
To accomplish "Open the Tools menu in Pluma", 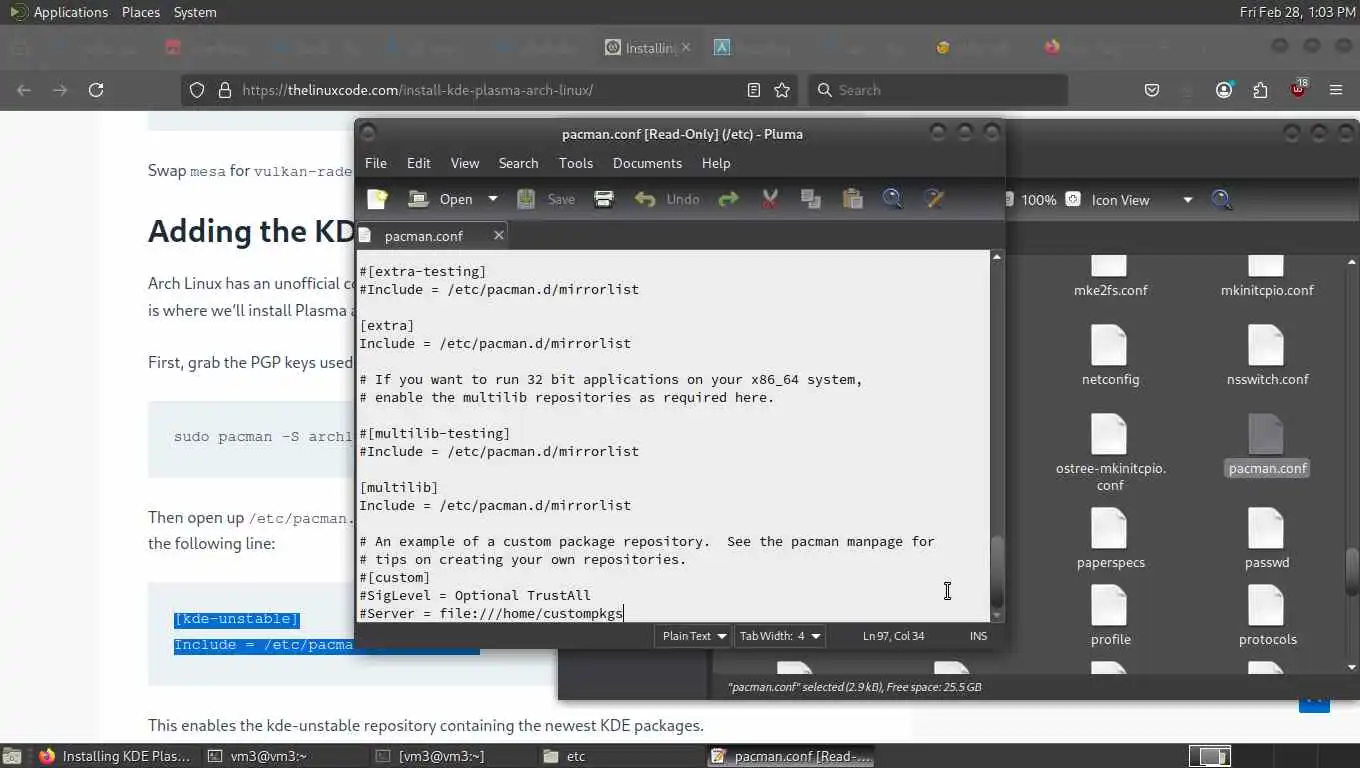I will [576, 163].
